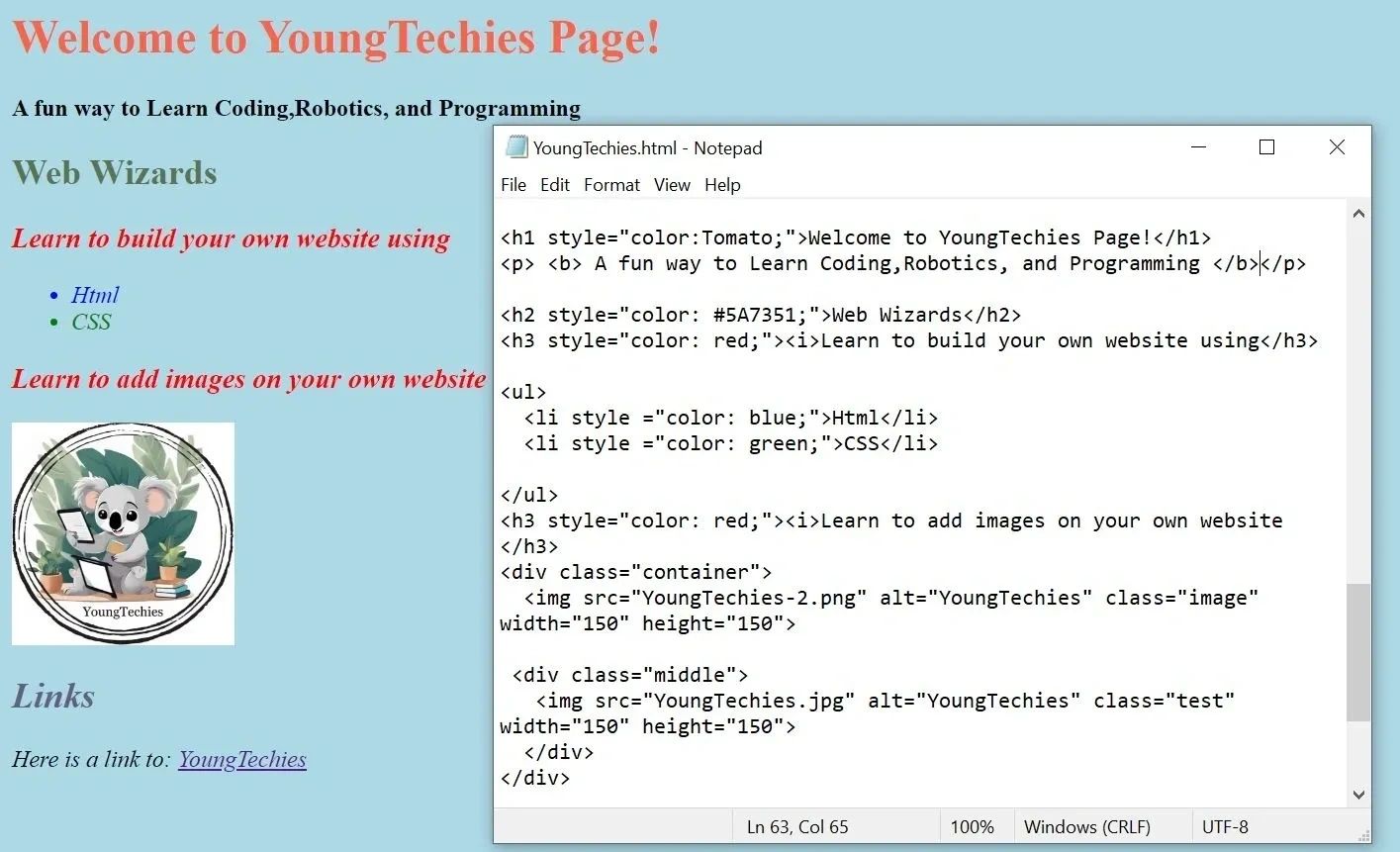The height and width of the screenshot is (852, 1400).
Task: Open the Help menu
Action: tap(722, 185)
